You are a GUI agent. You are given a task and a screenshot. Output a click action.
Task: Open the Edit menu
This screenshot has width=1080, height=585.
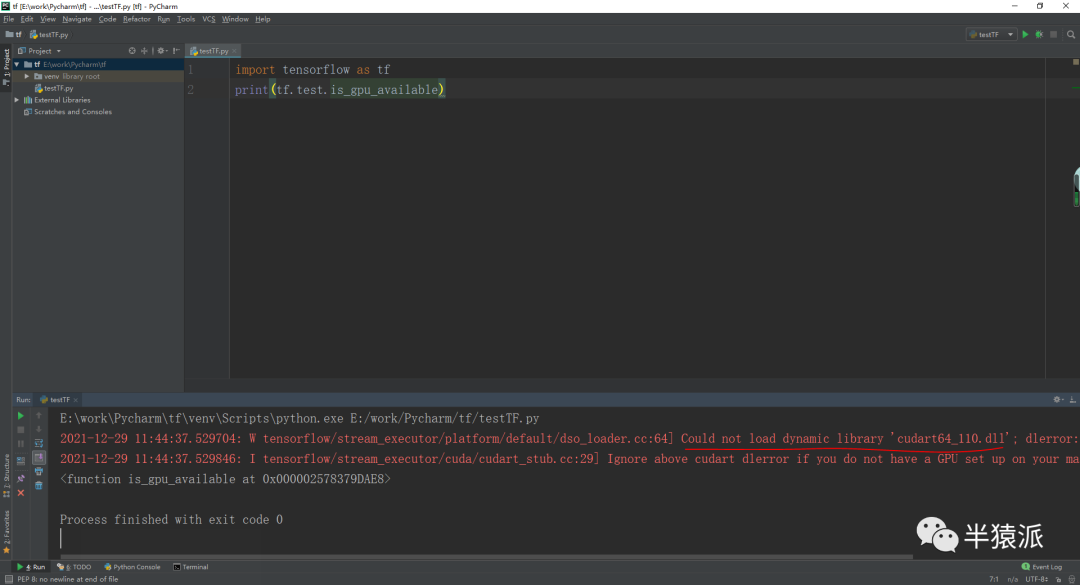(x=27, y=19)
